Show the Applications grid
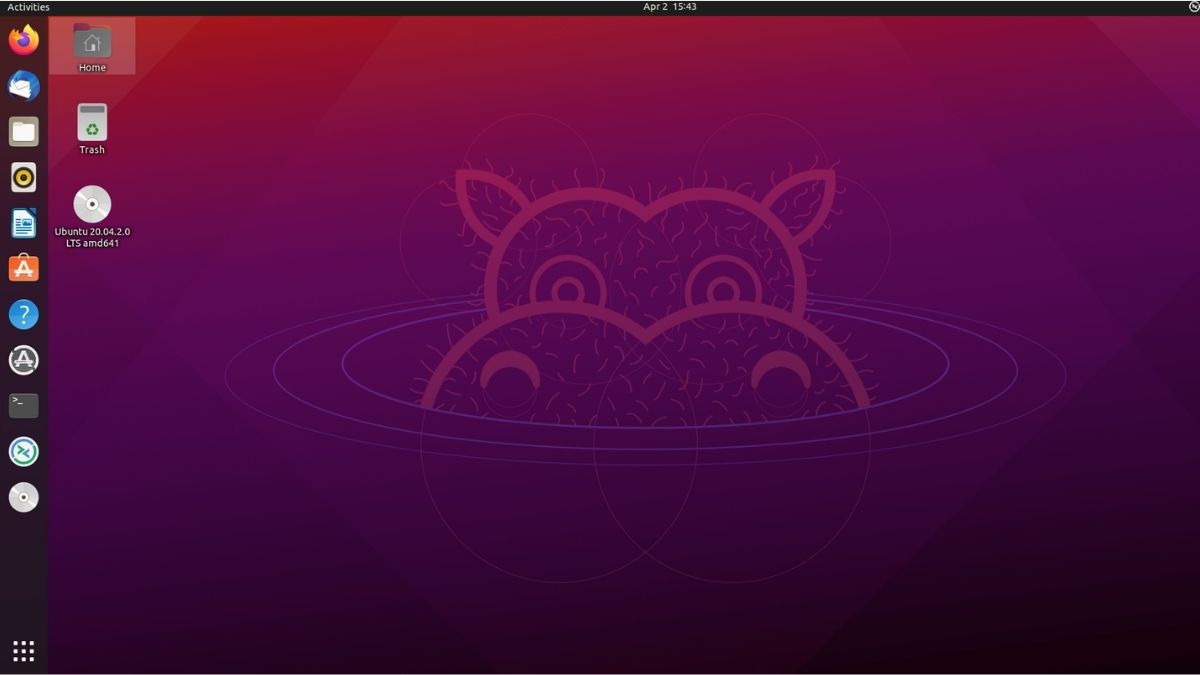 tap(23, 651)
